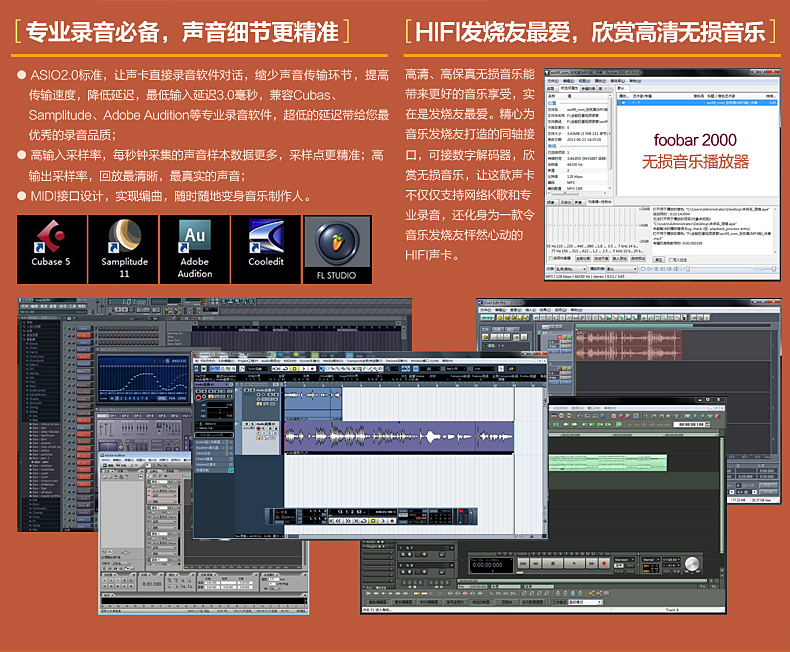Click Play in the Samplitude transport panel

coord(574,563)
